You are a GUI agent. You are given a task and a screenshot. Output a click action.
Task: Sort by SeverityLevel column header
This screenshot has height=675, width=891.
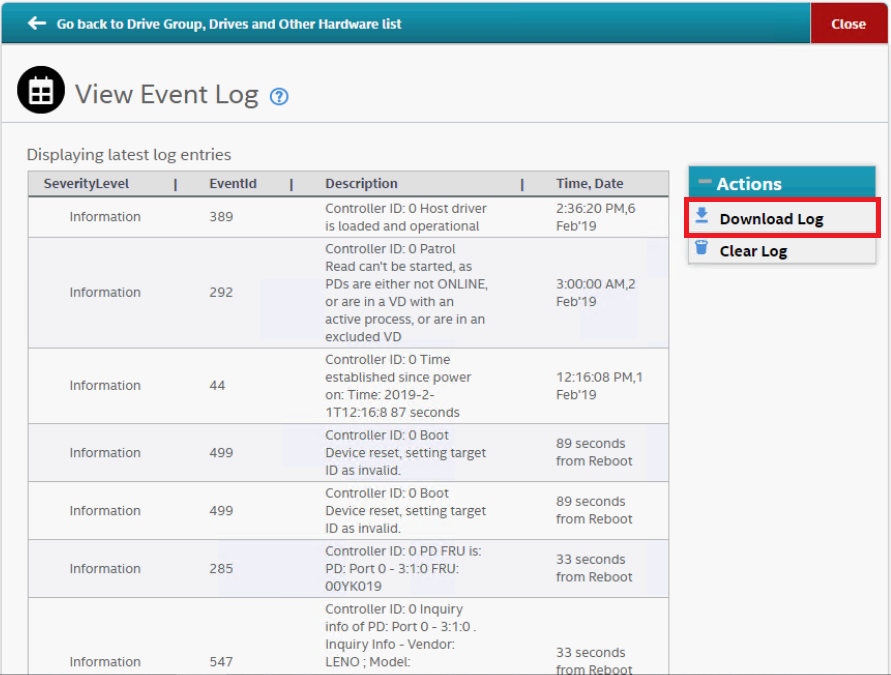(86, 184)
